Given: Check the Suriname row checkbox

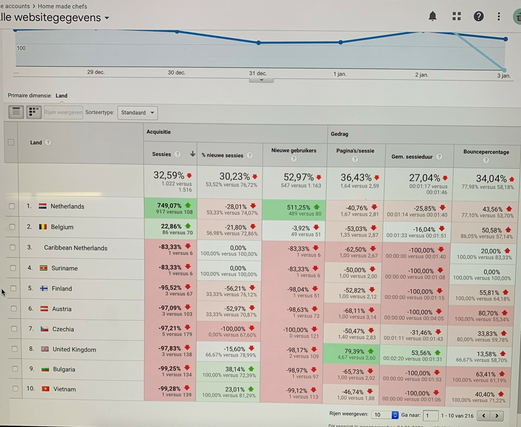Looking at the screenshot, I should pyautogui.click(x=13, y=268).
